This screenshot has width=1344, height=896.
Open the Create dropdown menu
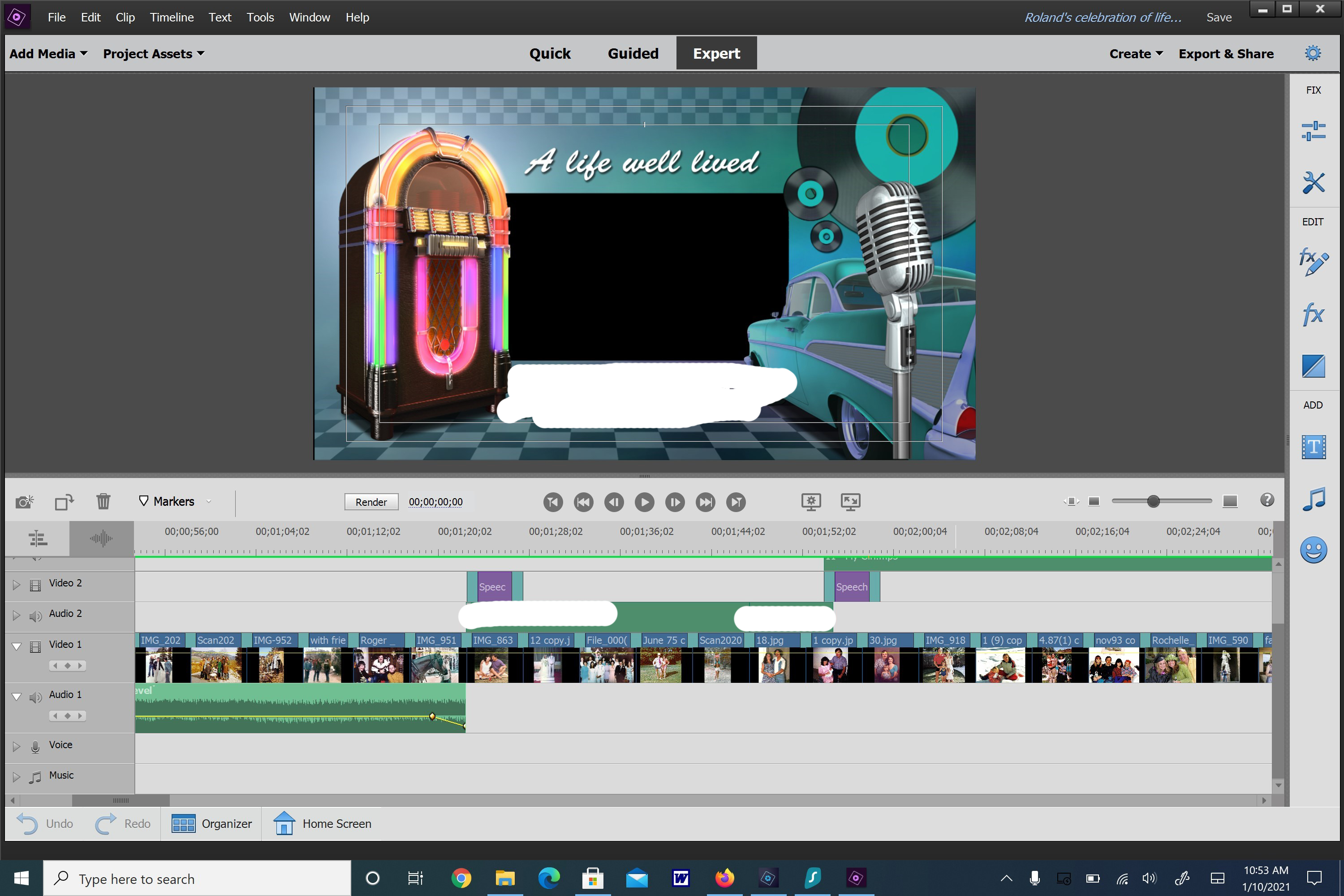[x=1135, y=53]
